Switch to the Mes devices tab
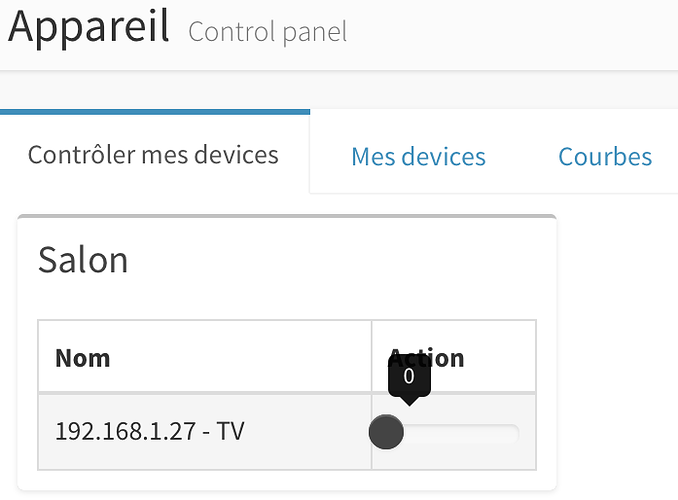678x500 pixels. (x=418, y=157)
